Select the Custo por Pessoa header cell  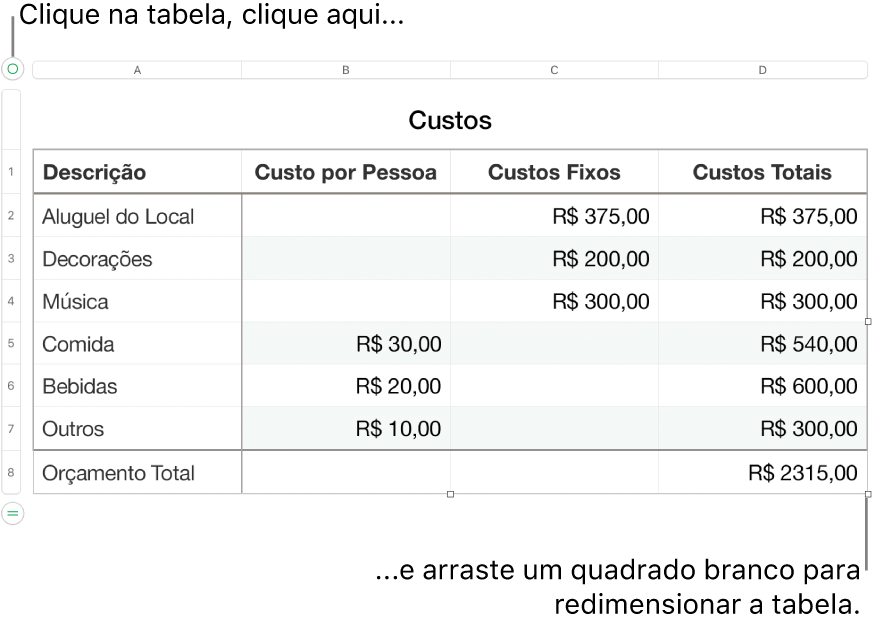point(345,171)
